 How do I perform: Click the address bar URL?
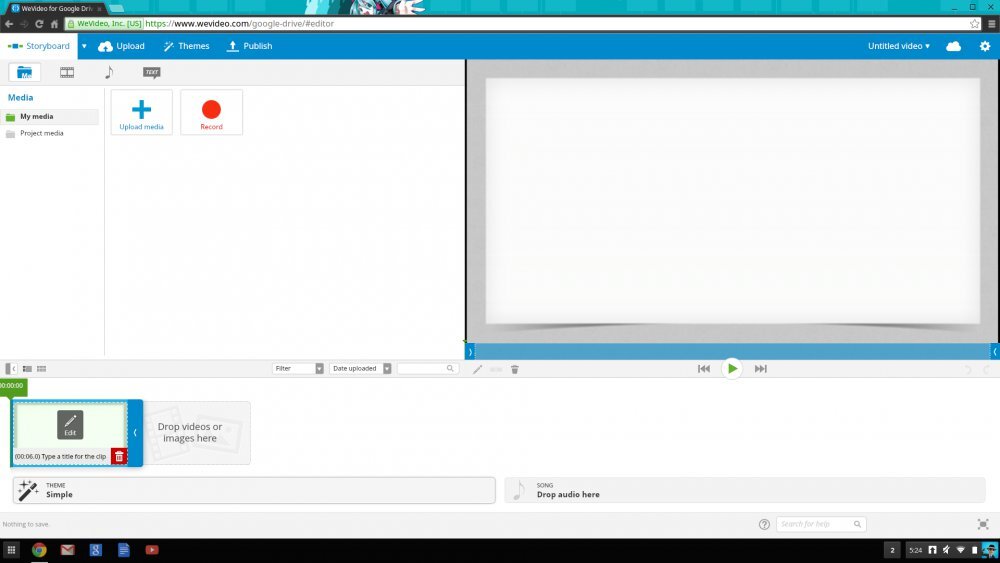(x=239, y=24)
